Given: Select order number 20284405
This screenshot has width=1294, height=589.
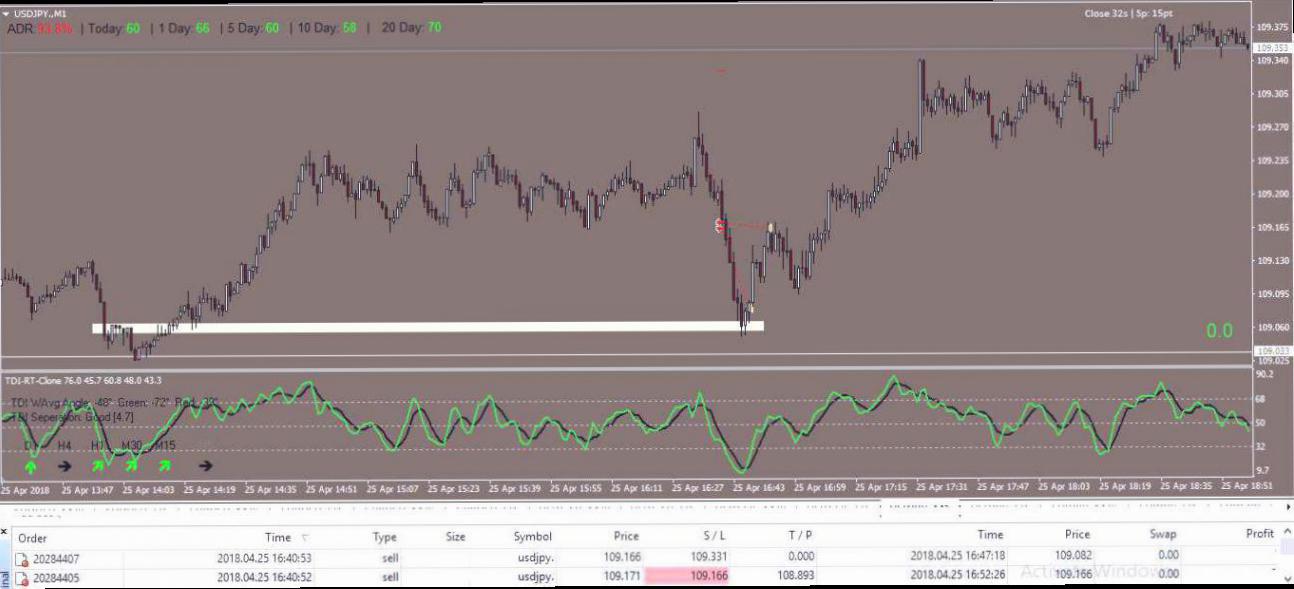Looking at the screenshot, I should coord(56,578).
